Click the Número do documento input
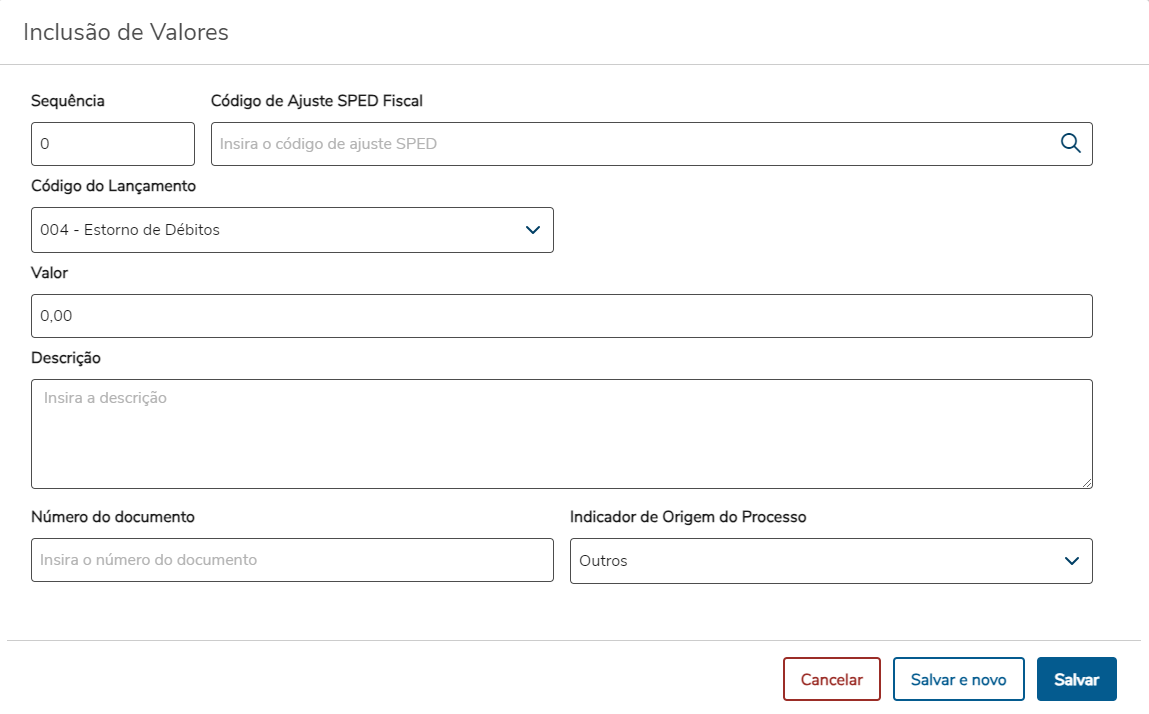The image size is (1149, 714). tap(292, 560)
